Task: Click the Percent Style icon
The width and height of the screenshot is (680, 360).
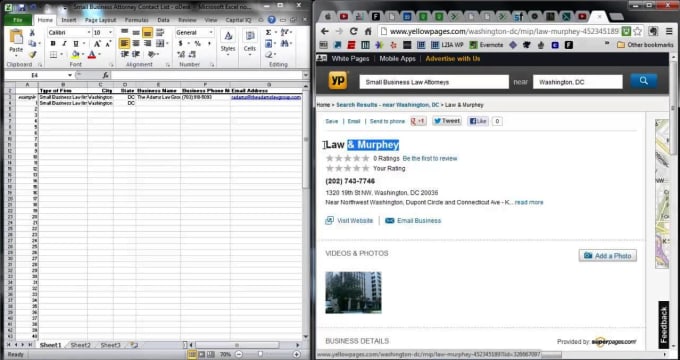Action: [x=197, y=43]
